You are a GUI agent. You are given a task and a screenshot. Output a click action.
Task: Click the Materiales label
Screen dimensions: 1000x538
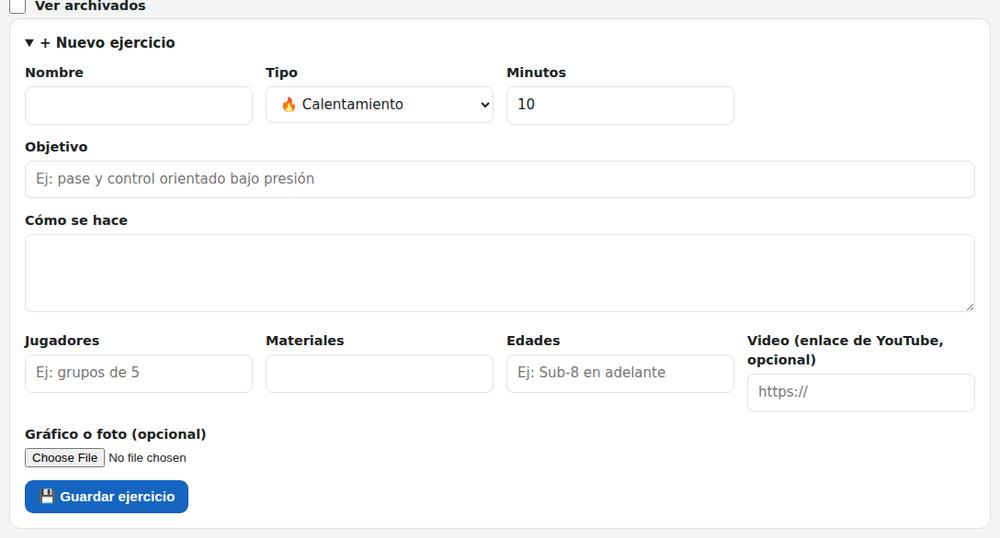305,340
